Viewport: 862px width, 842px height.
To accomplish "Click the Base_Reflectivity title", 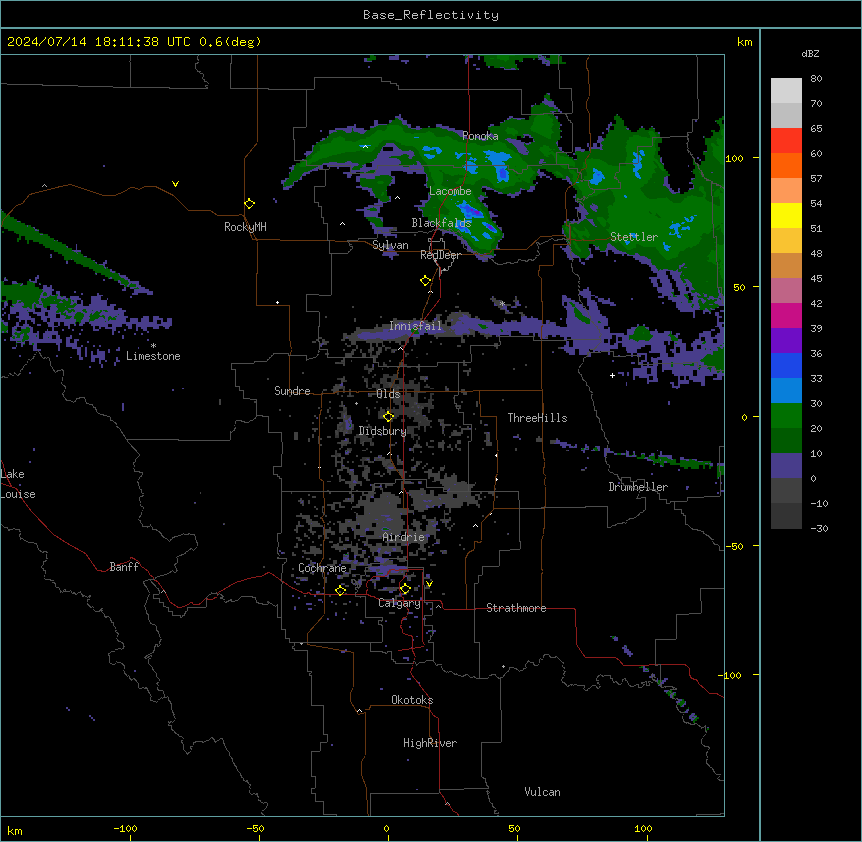I will (x=431, y=15).
